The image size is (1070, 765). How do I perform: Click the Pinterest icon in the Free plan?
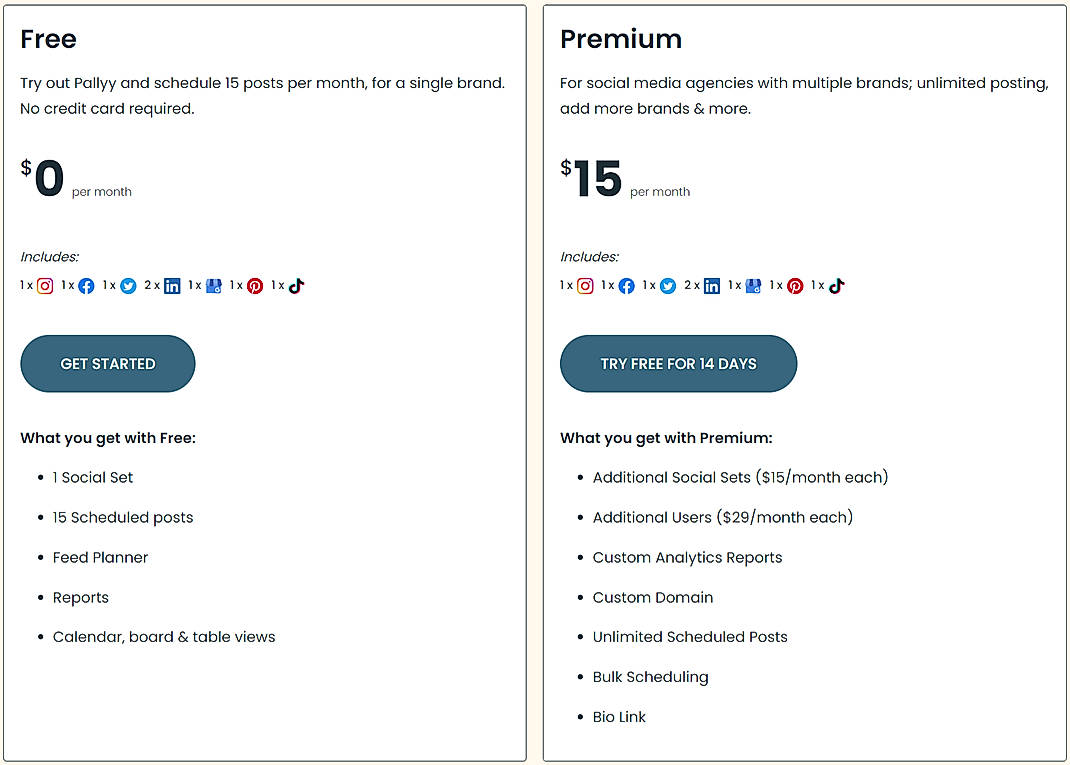pyautogui.click(x=255, y=286)
